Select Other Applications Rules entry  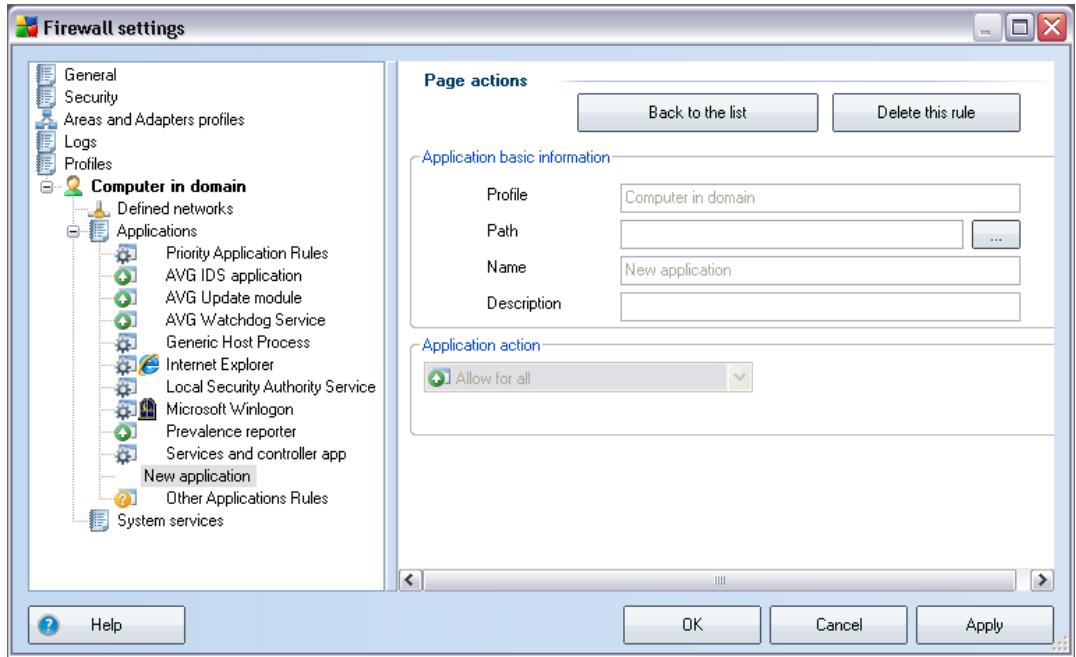coord(247,498)
